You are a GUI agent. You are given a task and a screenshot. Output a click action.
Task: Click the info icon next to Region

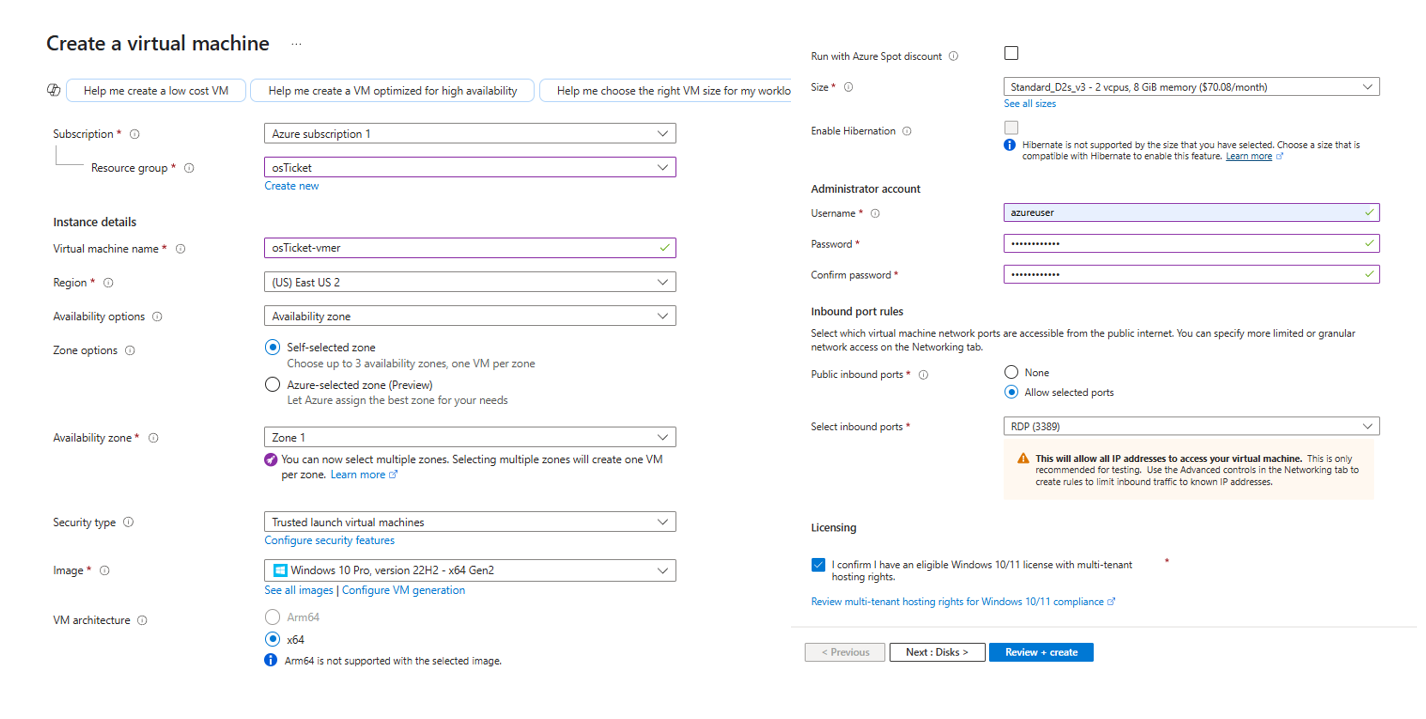109,283
